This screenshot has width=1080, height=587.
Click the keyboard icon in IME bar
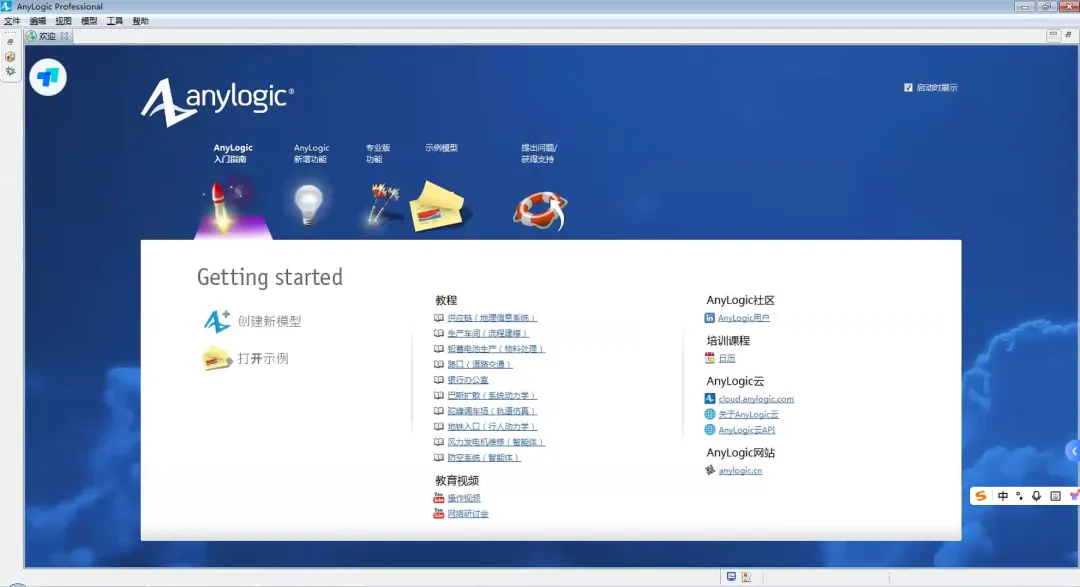point(1055,496)
